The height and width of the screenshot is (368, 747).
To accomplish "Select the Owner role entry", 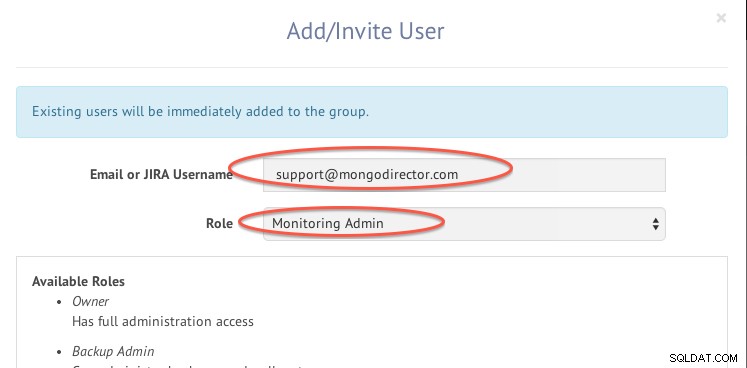I will 91,301.
